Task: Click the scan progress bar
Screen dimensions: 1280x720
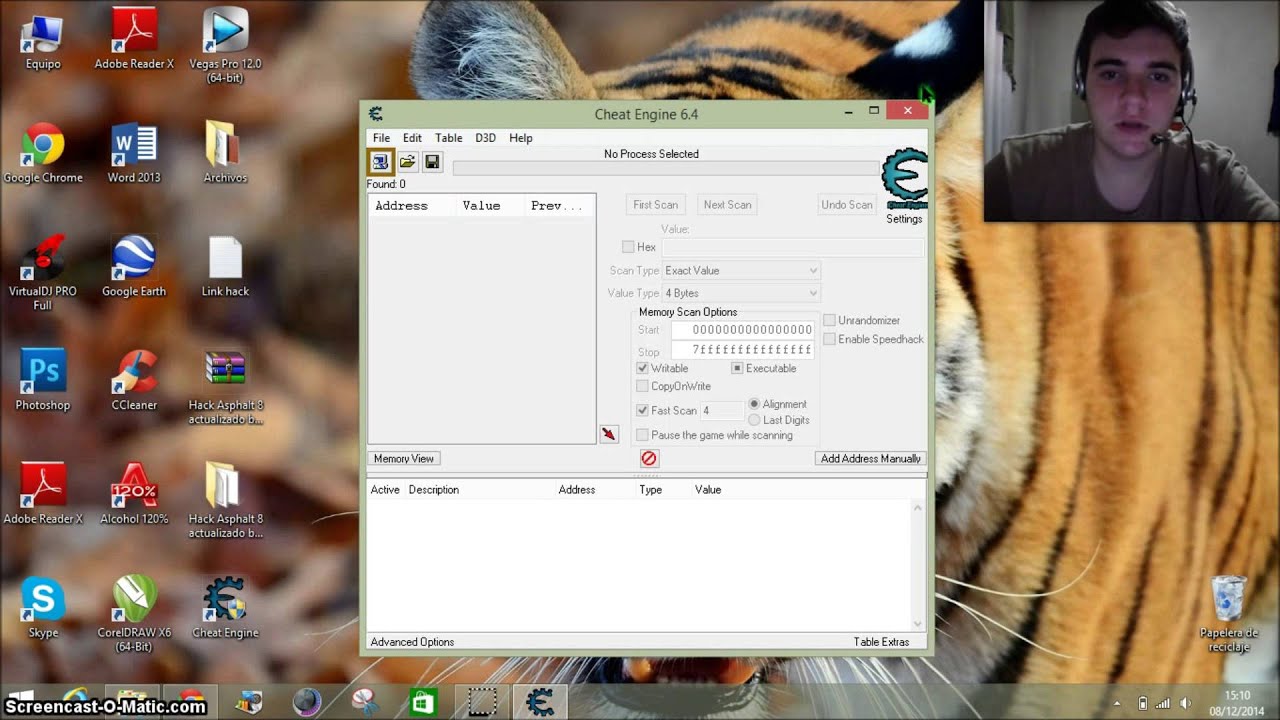Action: click(x=666, y=168)
